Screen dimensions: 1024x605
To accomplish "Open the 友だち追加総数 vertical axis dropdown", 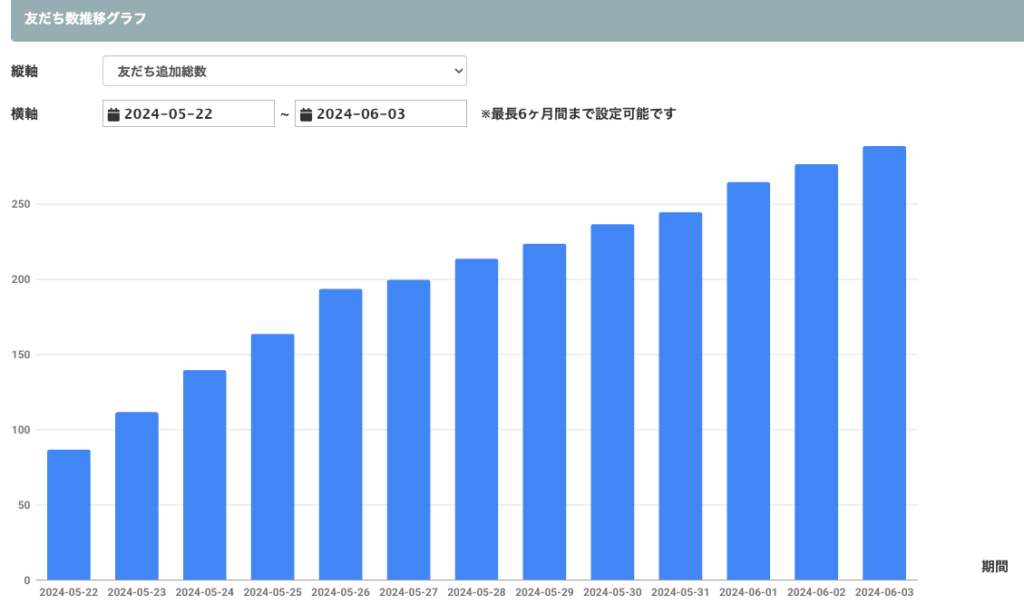I will (x=284, y=71).
